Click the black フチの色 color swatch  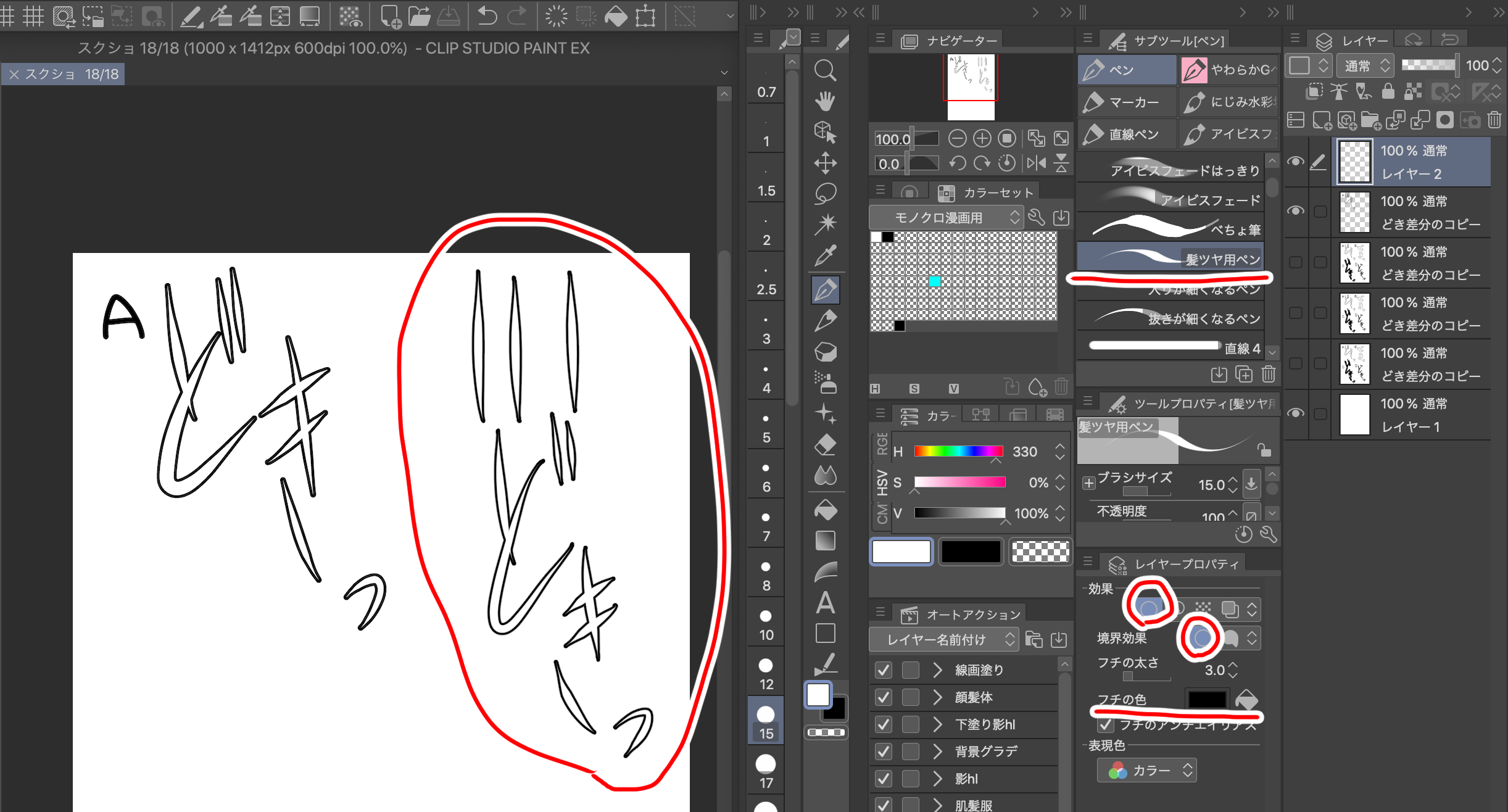[1207, 699]
